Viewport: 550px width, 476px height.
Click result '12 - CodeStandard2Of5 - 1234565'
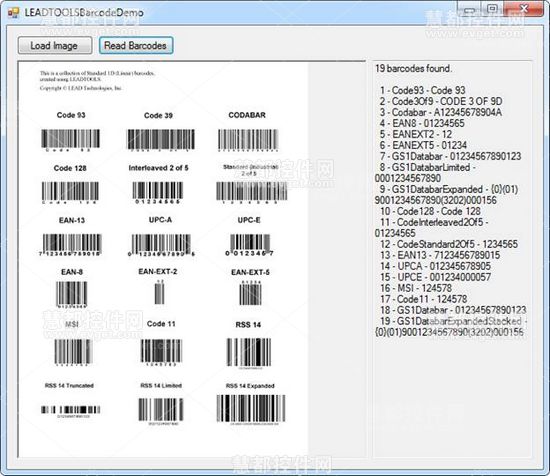449,244
